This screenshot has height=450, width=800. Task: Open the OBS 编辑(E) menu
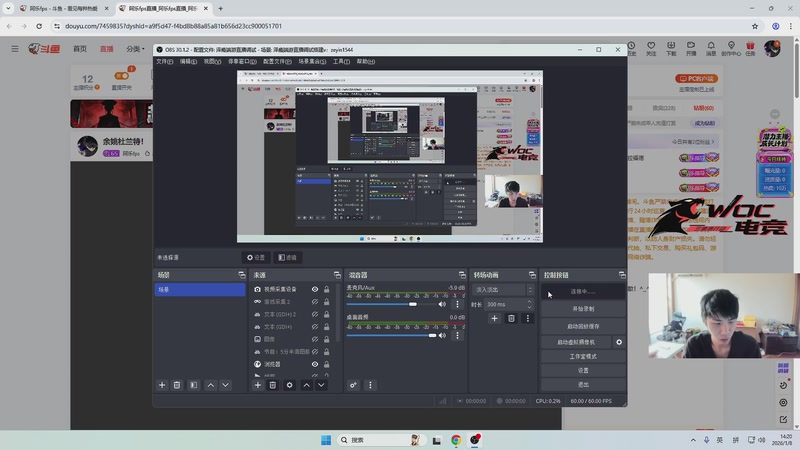click(x=188, y=61)
